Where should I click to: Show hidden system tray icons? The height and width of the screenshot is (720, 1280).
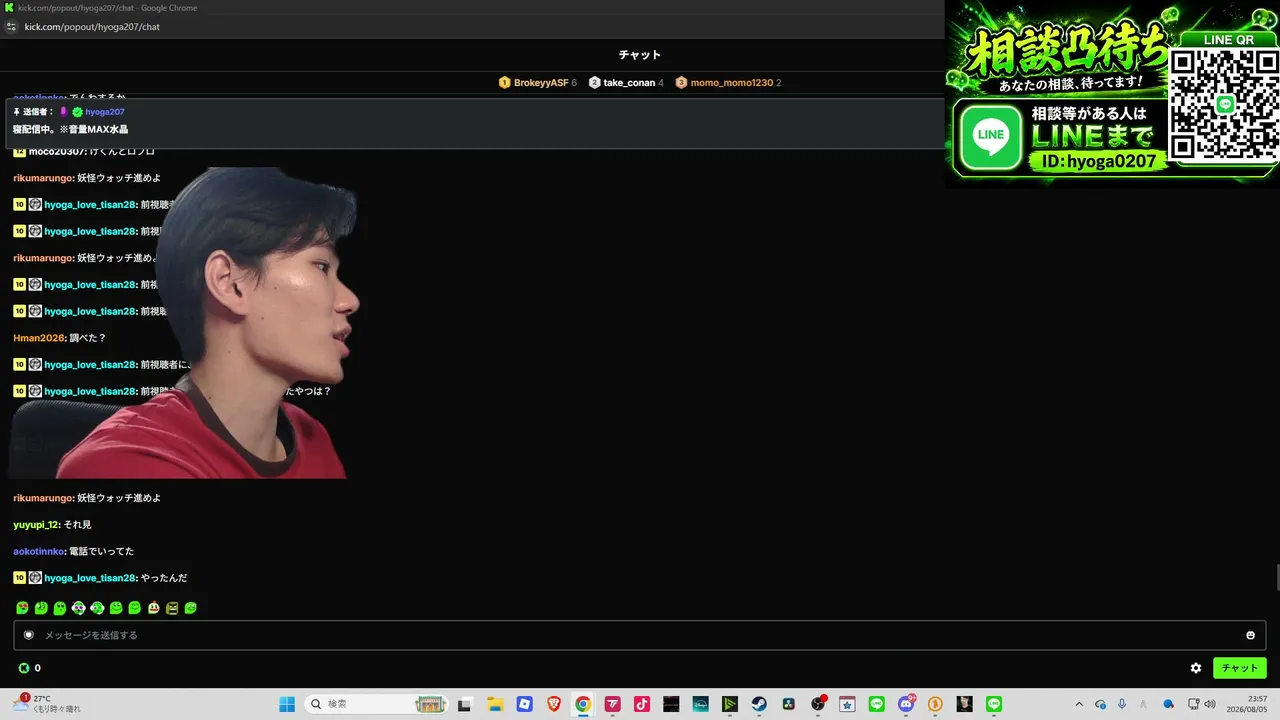click(x=1079, y=704)
